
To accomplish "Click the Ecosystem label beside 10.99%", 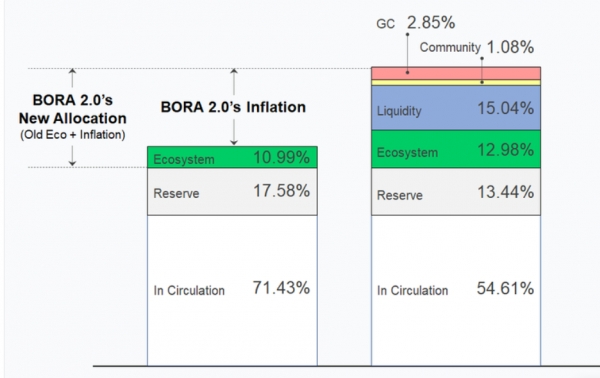I will coord(184,159).
